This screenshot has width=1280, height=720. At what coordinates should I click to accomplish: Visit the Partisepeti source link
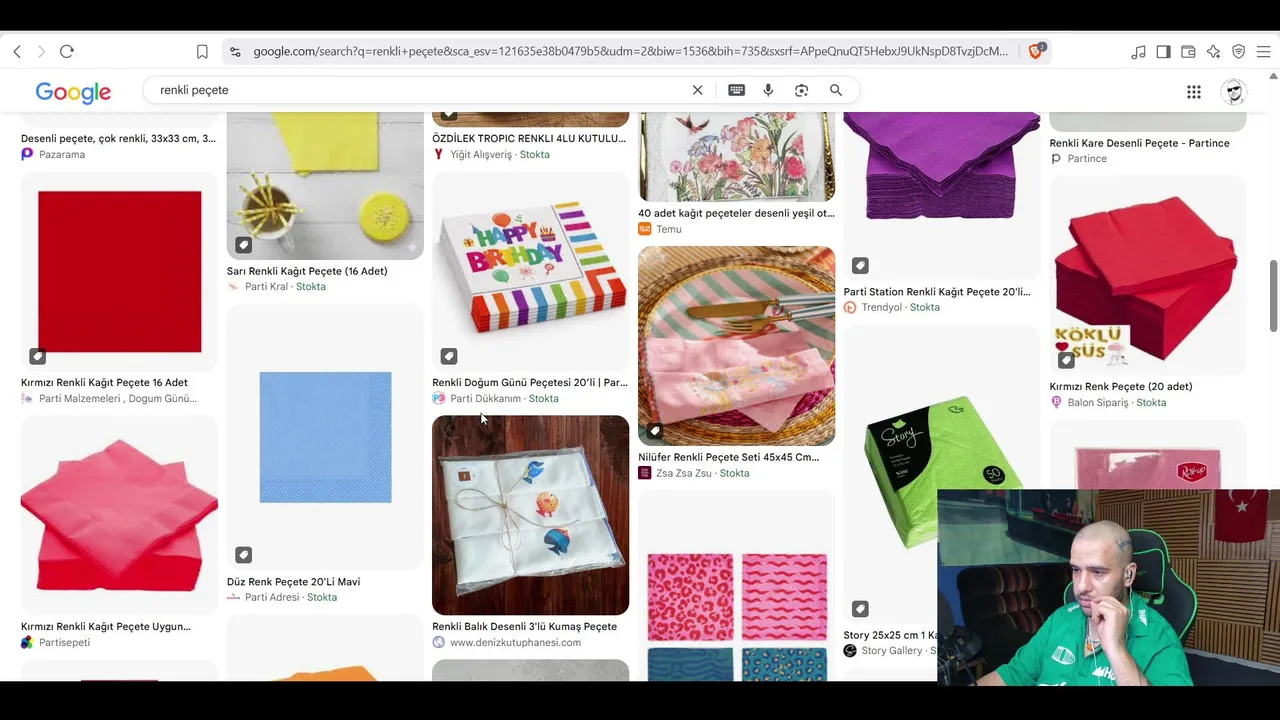coord(64,642)
